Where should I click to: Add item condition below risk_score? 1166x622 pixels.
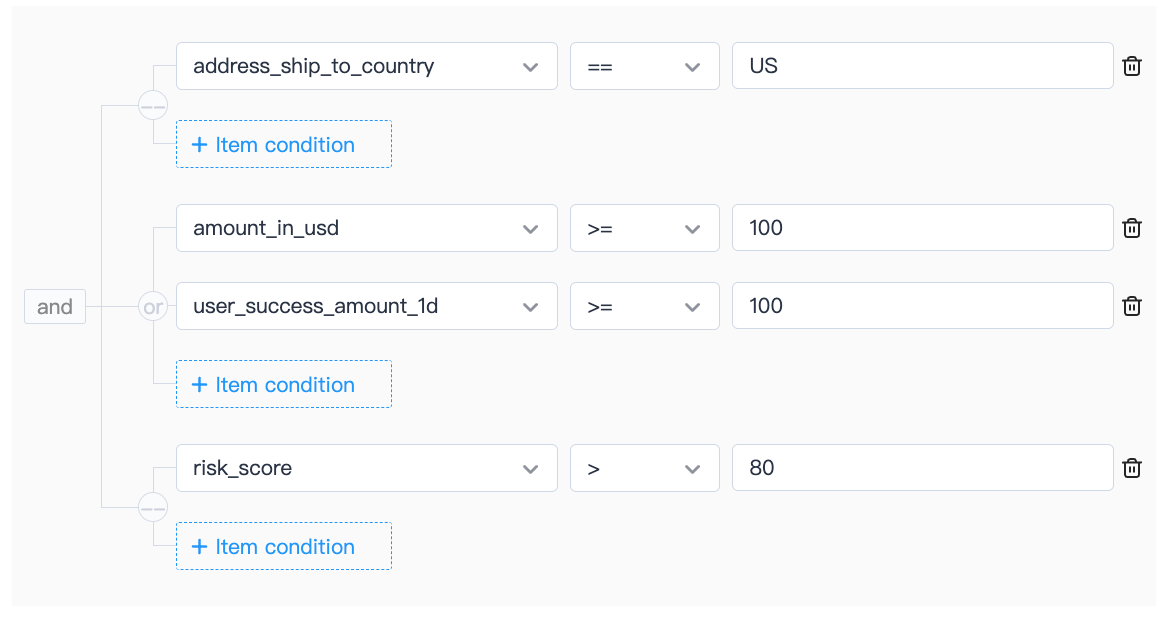coord(284,547)
